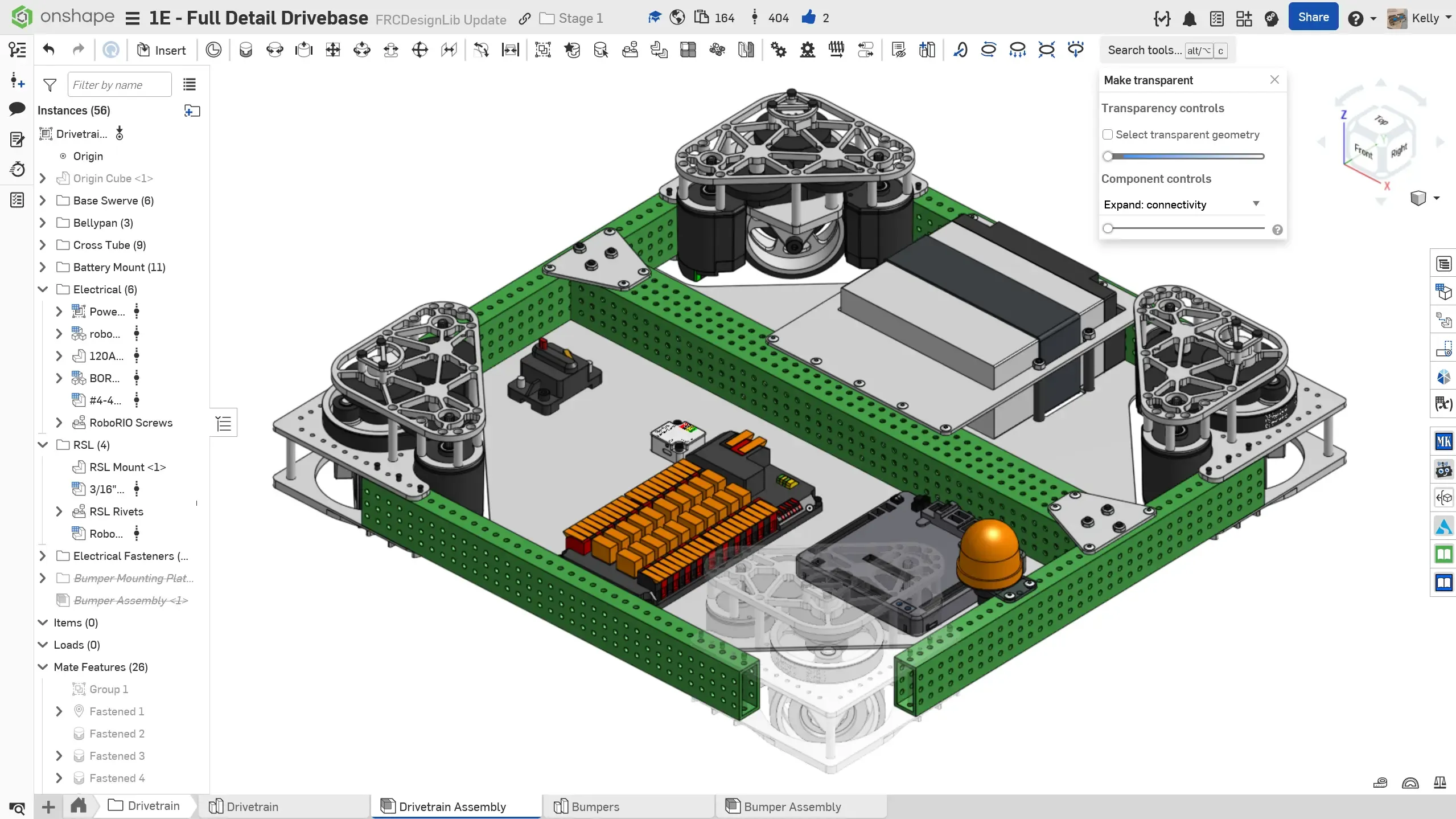Click the undo arrow icon
Viewport: 1456px width, 819px height.
coord(49,50)
